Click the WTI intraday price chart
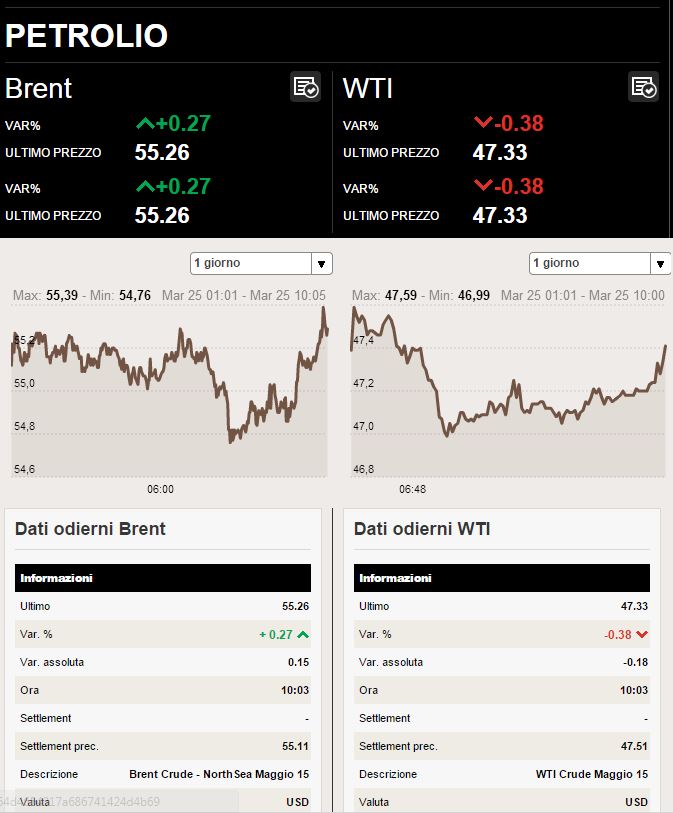Viewport: 673px width, 813px height. (x=508, y=391)
